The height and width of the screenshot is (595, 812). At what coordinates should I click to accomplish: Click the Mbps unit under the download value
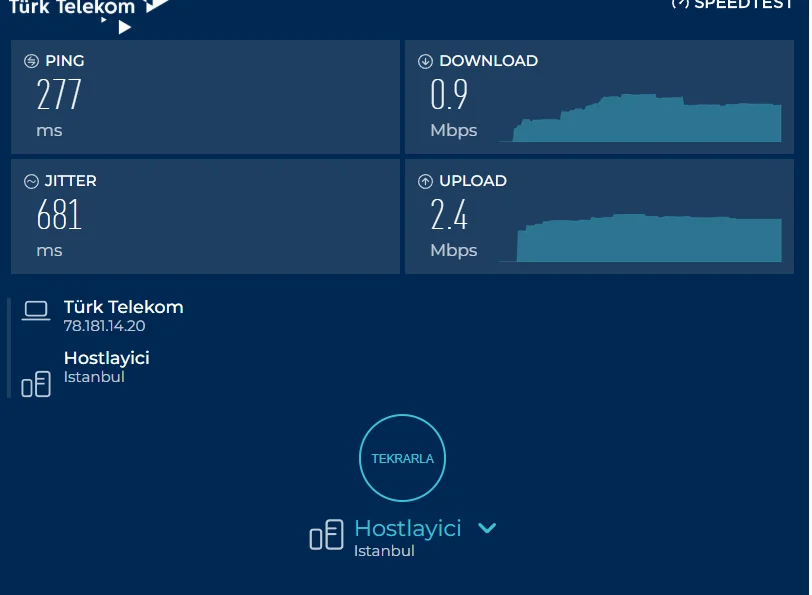454,130
